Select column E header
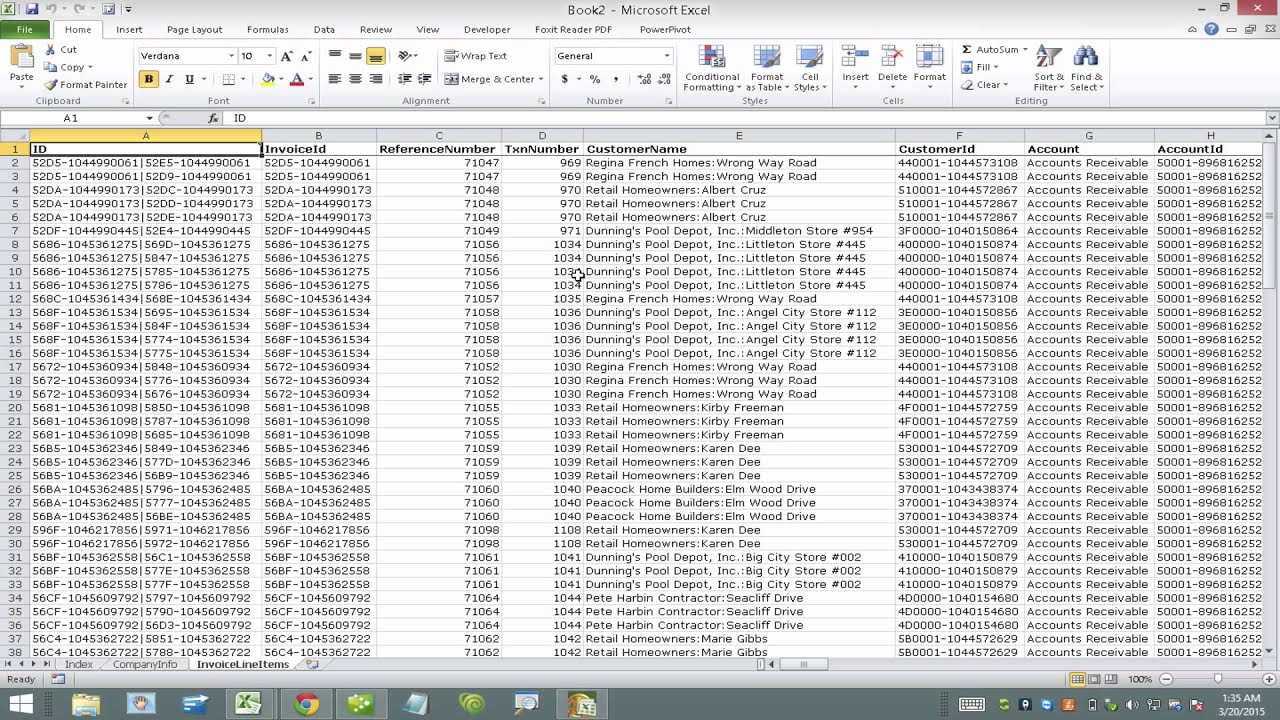Image resolution: width=1280 pixels, height=720 pixels. click(x=739, y=136)
